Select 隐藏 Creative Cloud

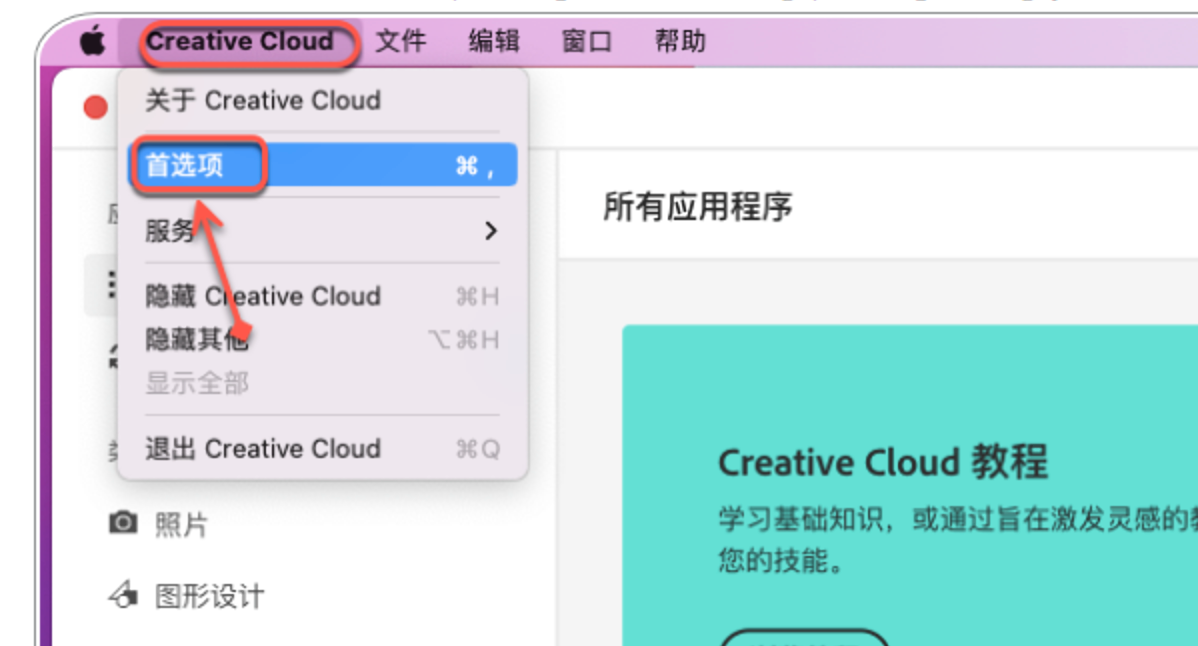[322, 296]
